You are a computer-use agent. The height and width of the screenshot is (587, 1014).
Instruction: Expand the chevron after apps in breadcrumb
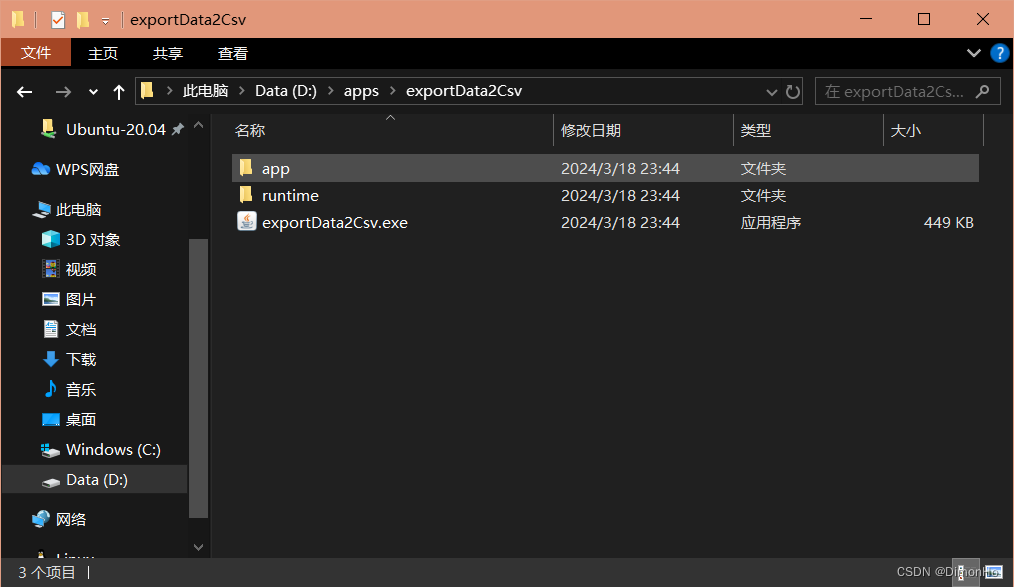[393, 91]
